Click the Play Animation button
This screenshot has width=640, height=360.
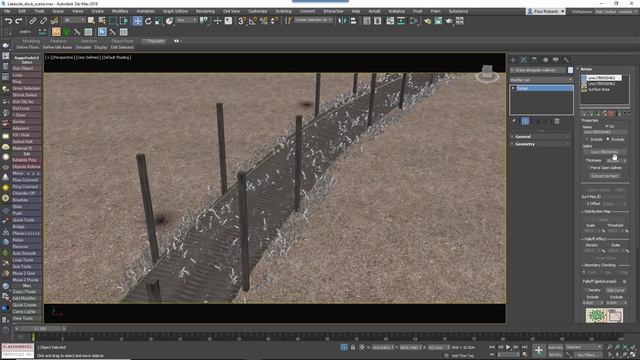[508, 347]
